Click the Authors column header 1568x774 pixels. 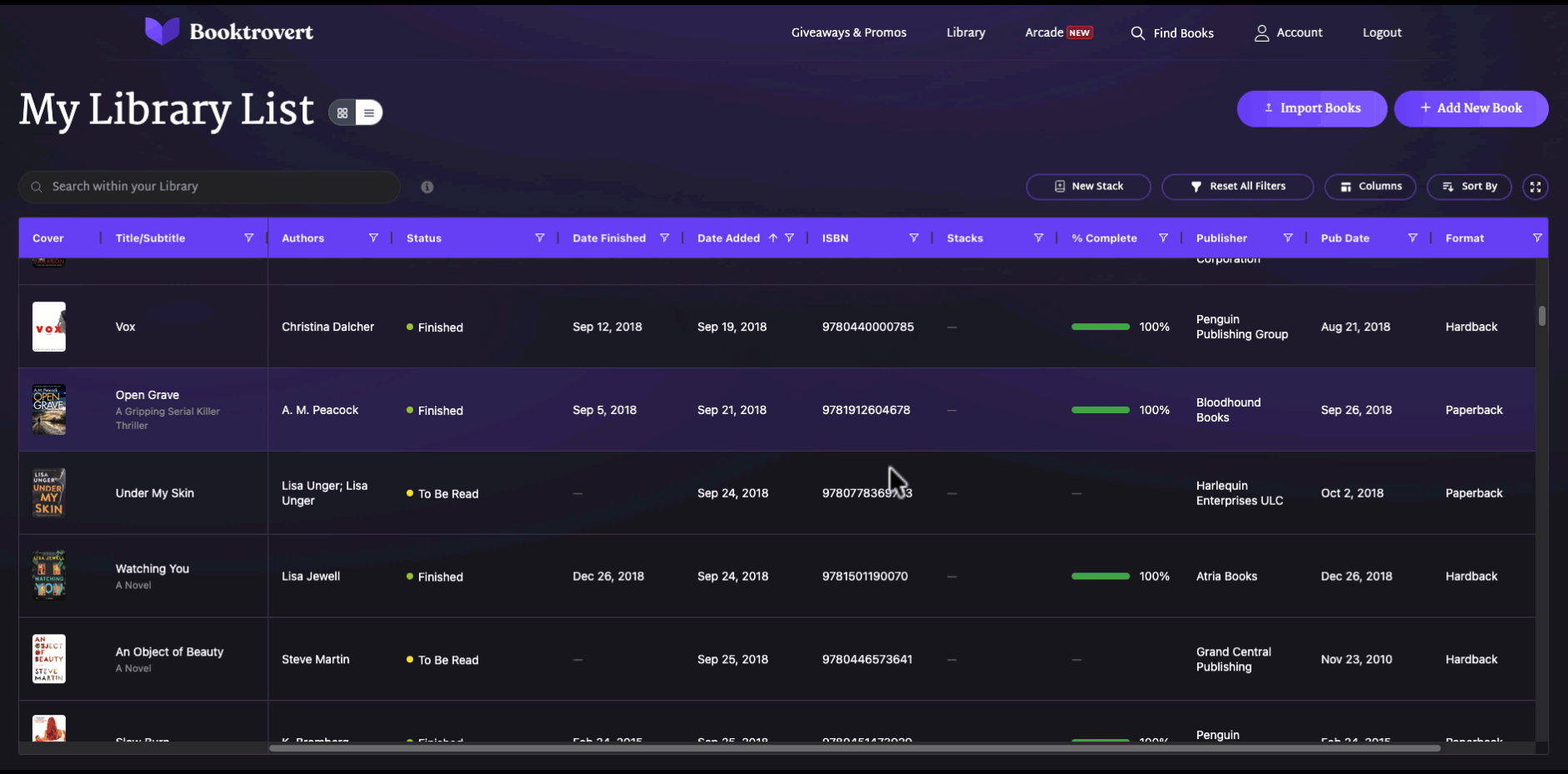click(x=302, y=238)
